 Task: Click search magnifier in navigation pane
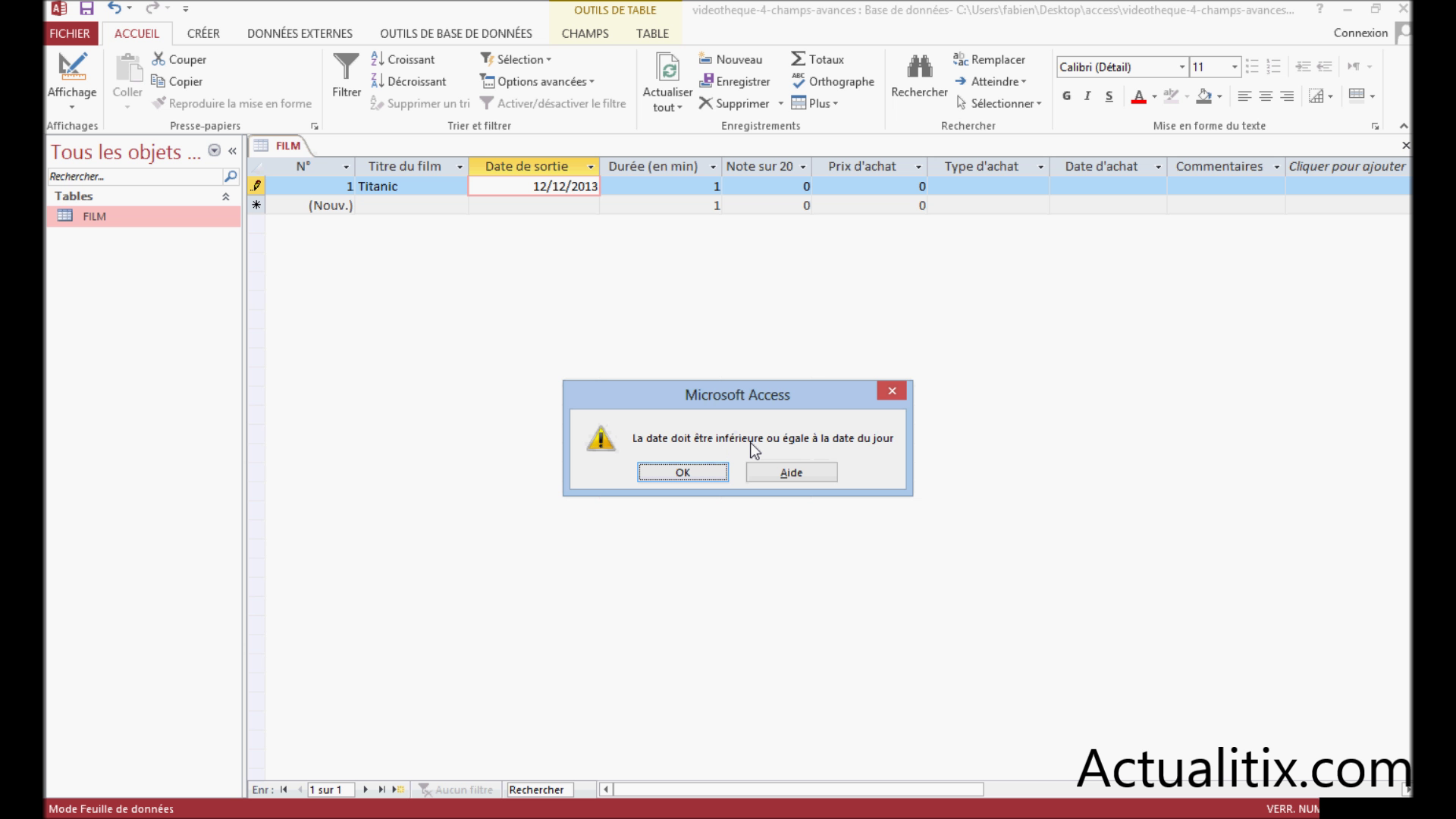pyautogui.click(x=231, y=176)
